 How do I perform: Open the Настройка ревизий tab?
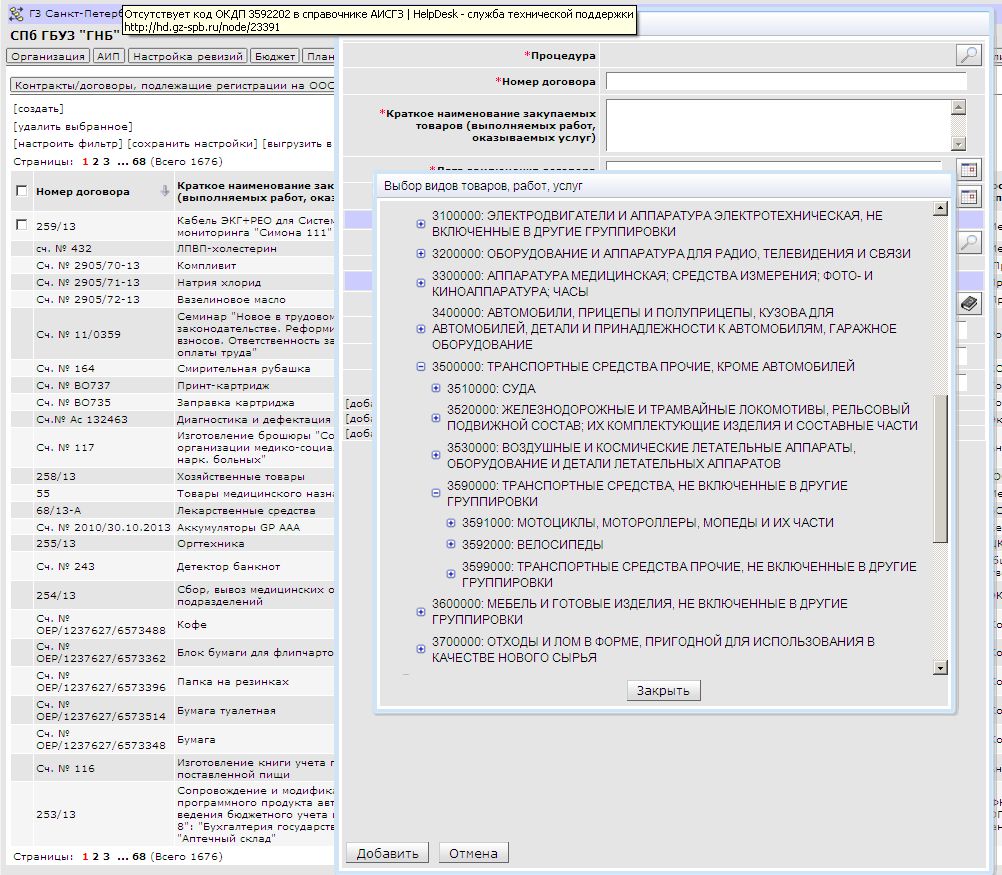188,56
